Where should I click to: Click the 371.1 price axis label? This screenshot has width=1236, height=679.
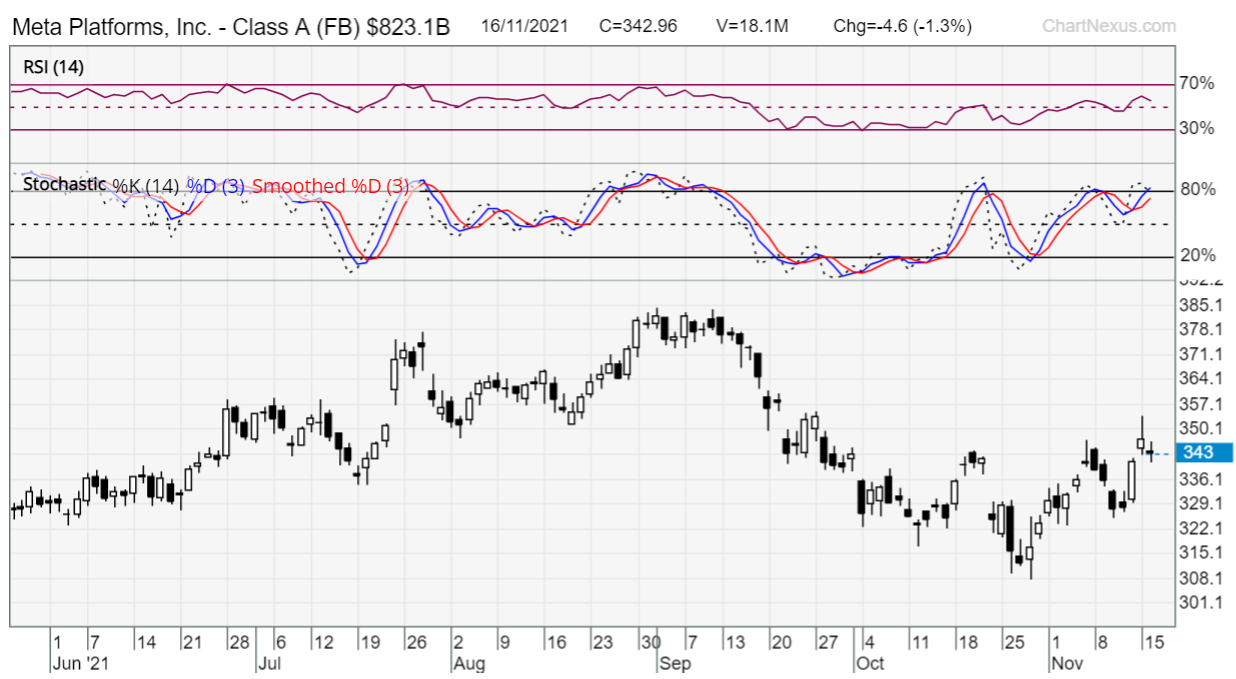1202,355
